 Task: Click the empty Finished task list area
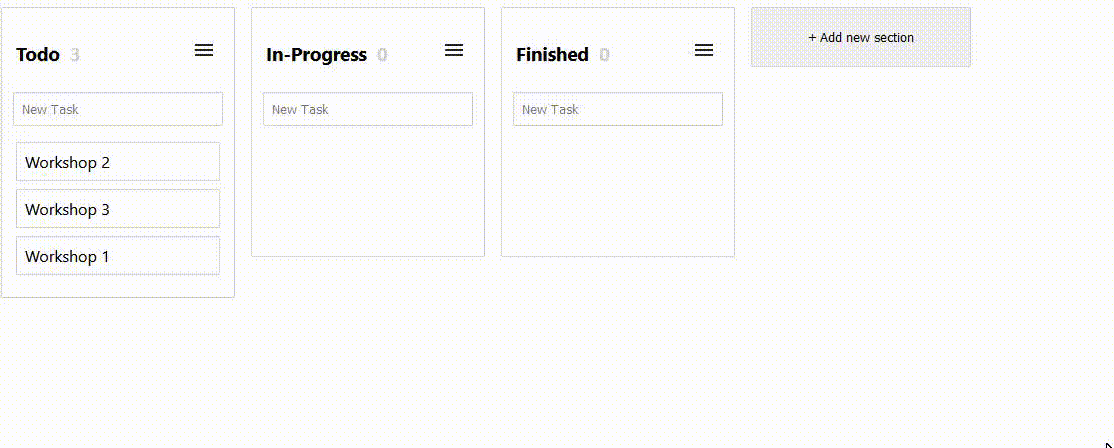tap(618, 190)
